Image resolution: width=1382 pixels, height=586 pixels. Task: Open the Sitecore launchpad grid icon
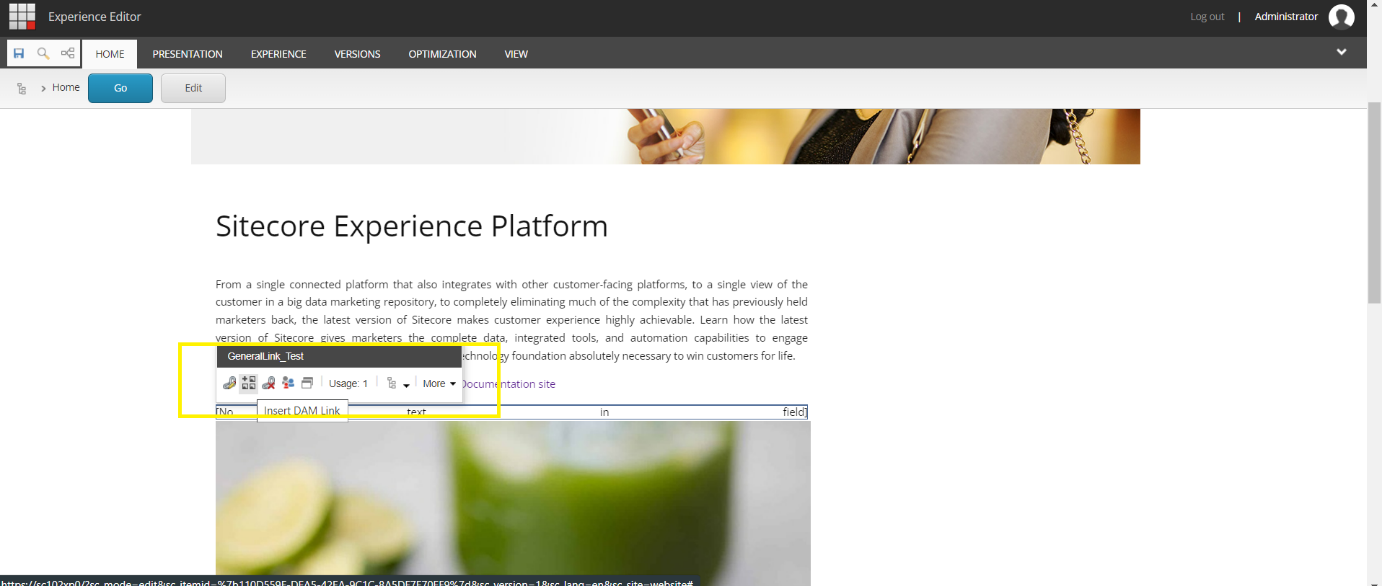pos(22,16)
